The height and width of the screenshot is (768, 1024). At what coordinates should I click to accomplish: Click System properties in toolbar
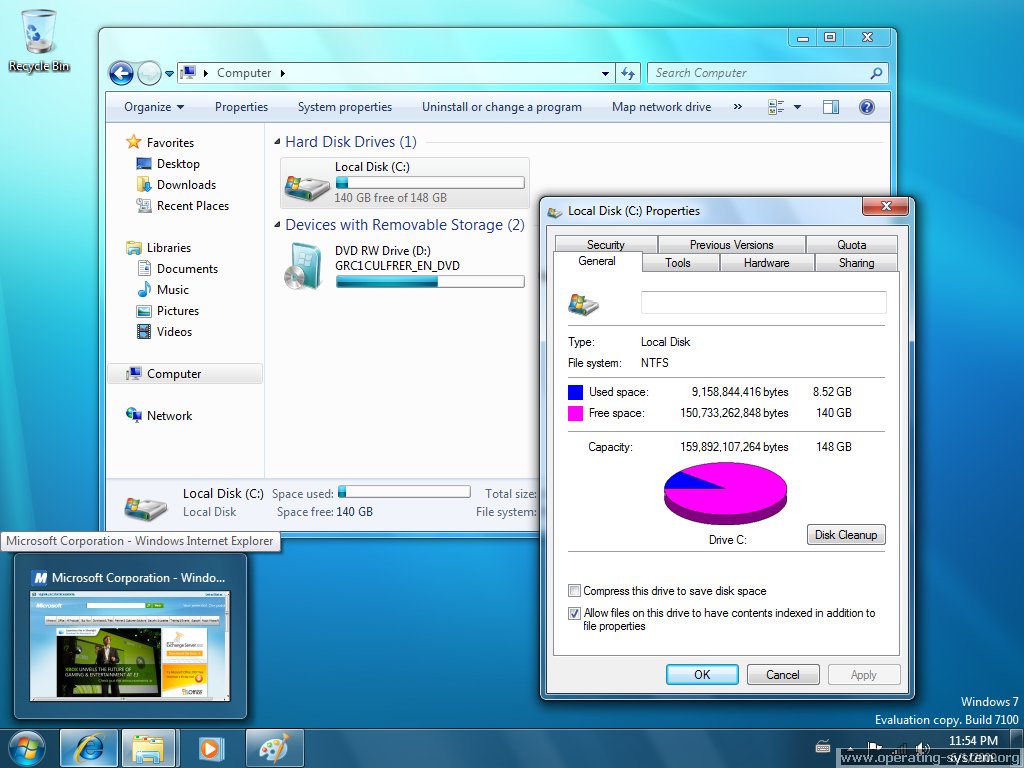pos(345,107)
